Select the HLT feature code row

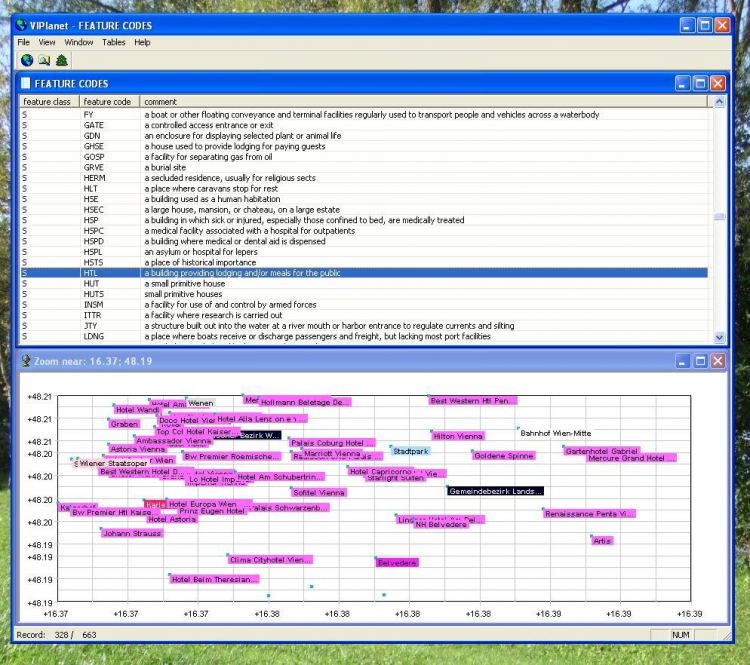[364, 188]
